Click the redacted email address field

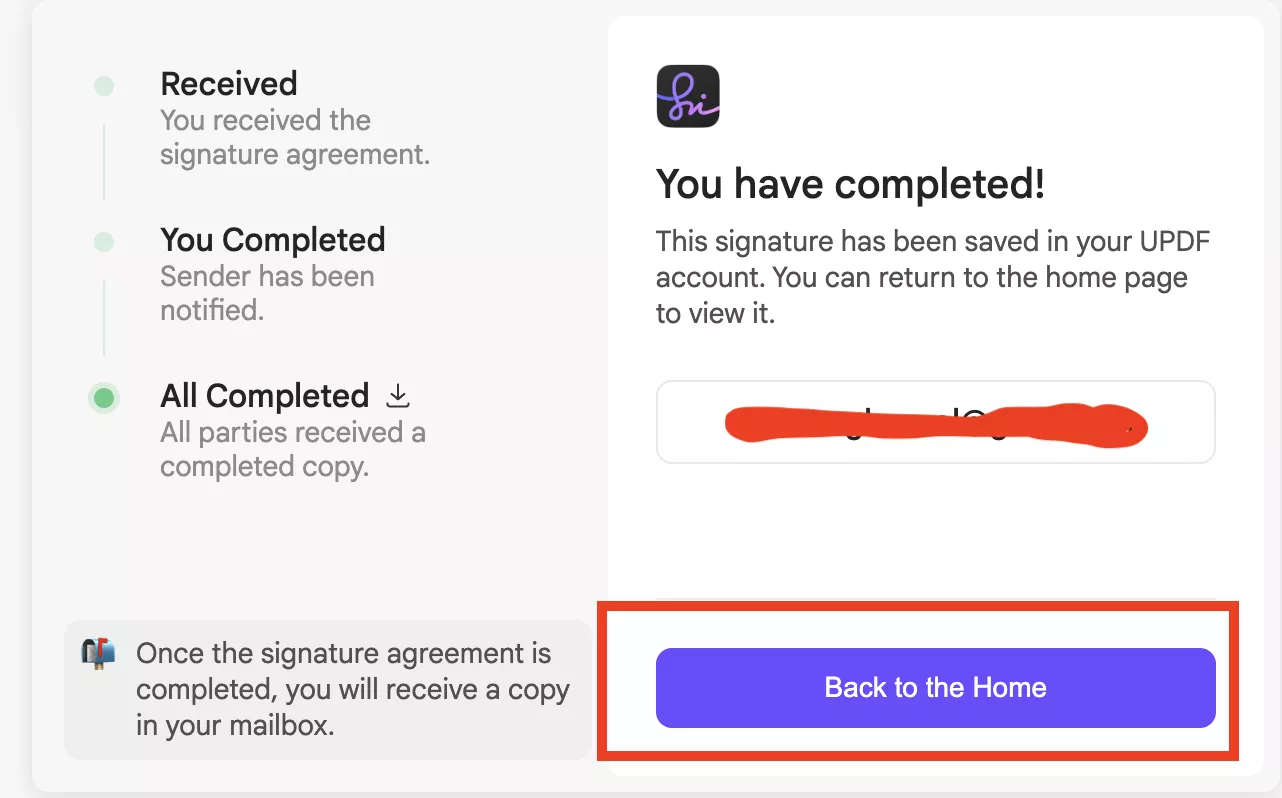point(934,422)
